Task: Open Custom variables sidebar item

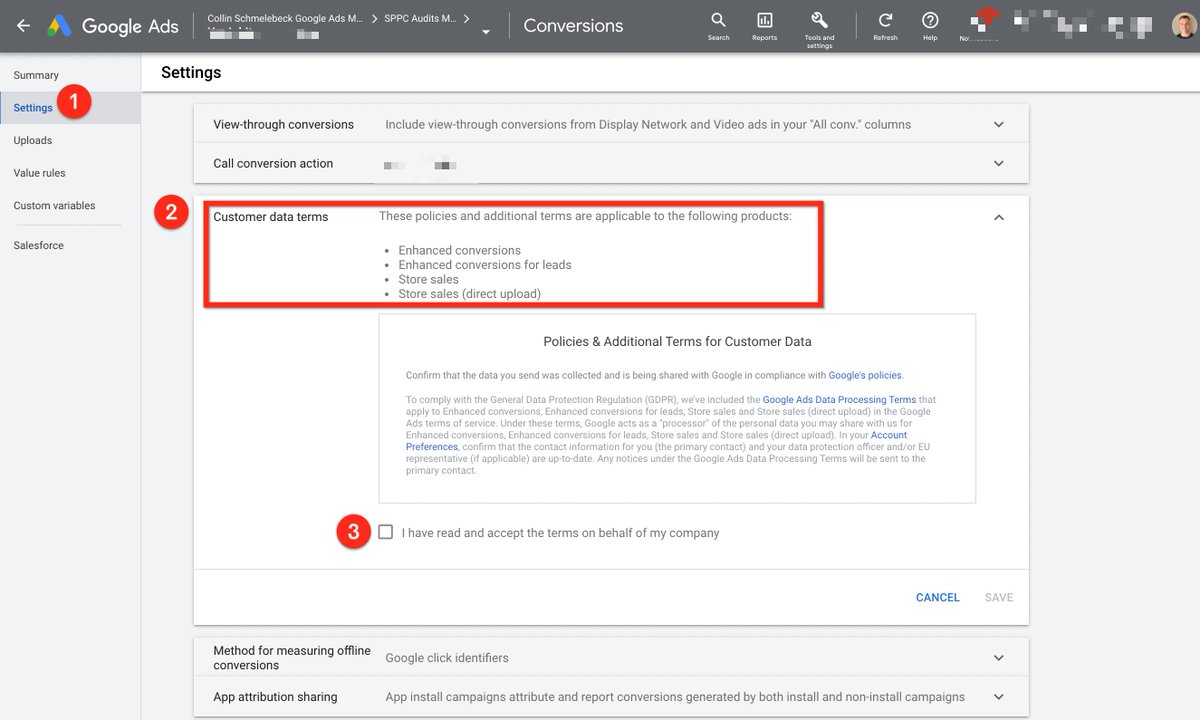Action: tap(54, 205)
